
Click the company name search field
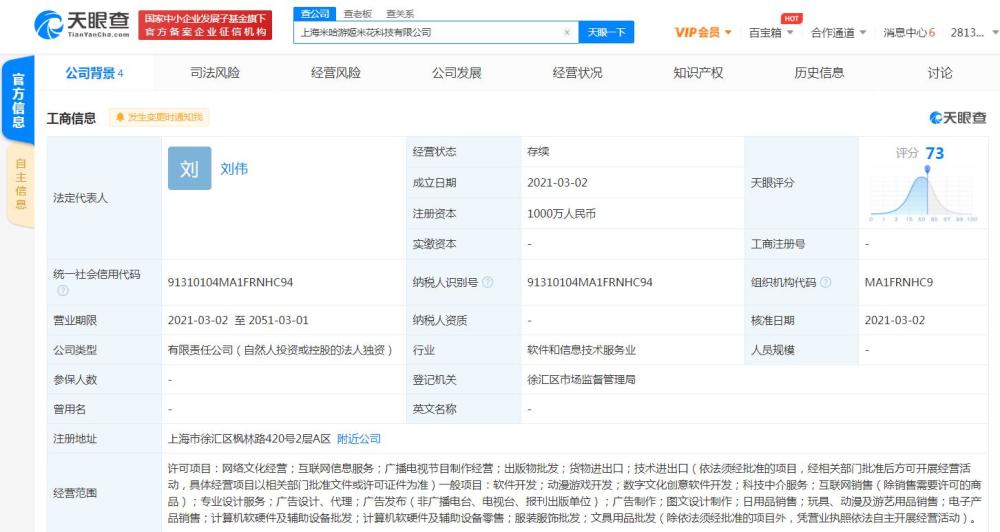pos(429,33)
